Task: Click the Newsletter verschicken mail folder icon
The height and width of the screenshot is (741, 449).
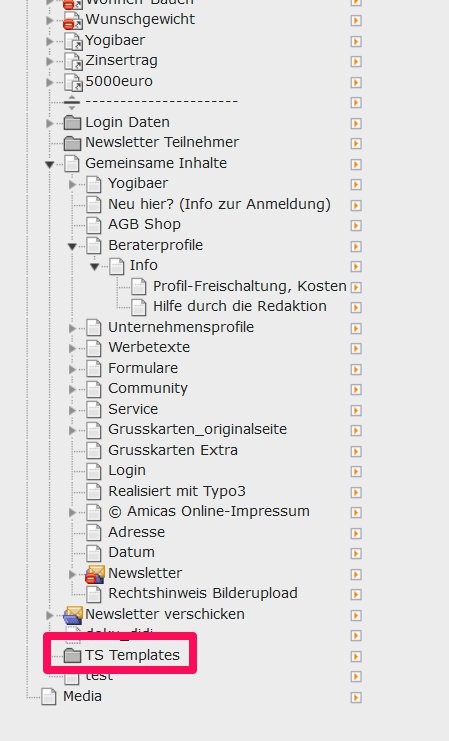Action: point(73,614)
